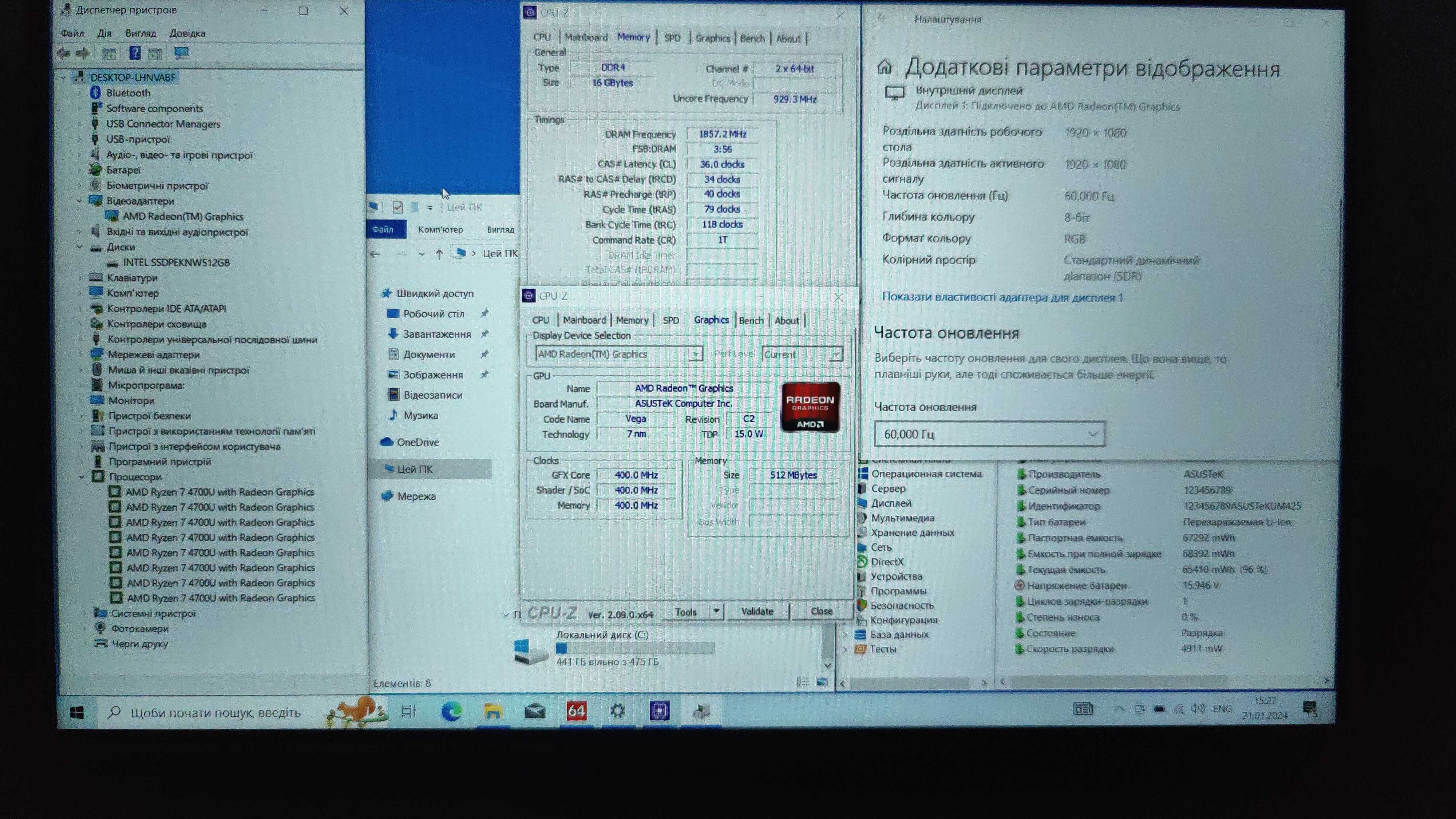Open the Perf Level Current dropdown
Image resolution: width=1456 pixels, height=819 pixels.
803,355
